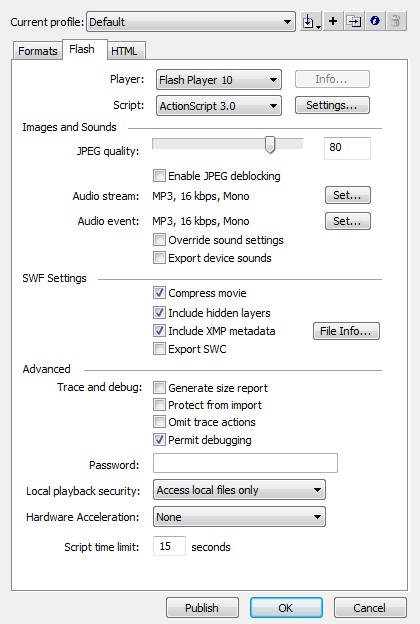The height and width of the screenshot is (624, 420).
Task: Open the Current profile dropdown
Action: tap(191, 21)
